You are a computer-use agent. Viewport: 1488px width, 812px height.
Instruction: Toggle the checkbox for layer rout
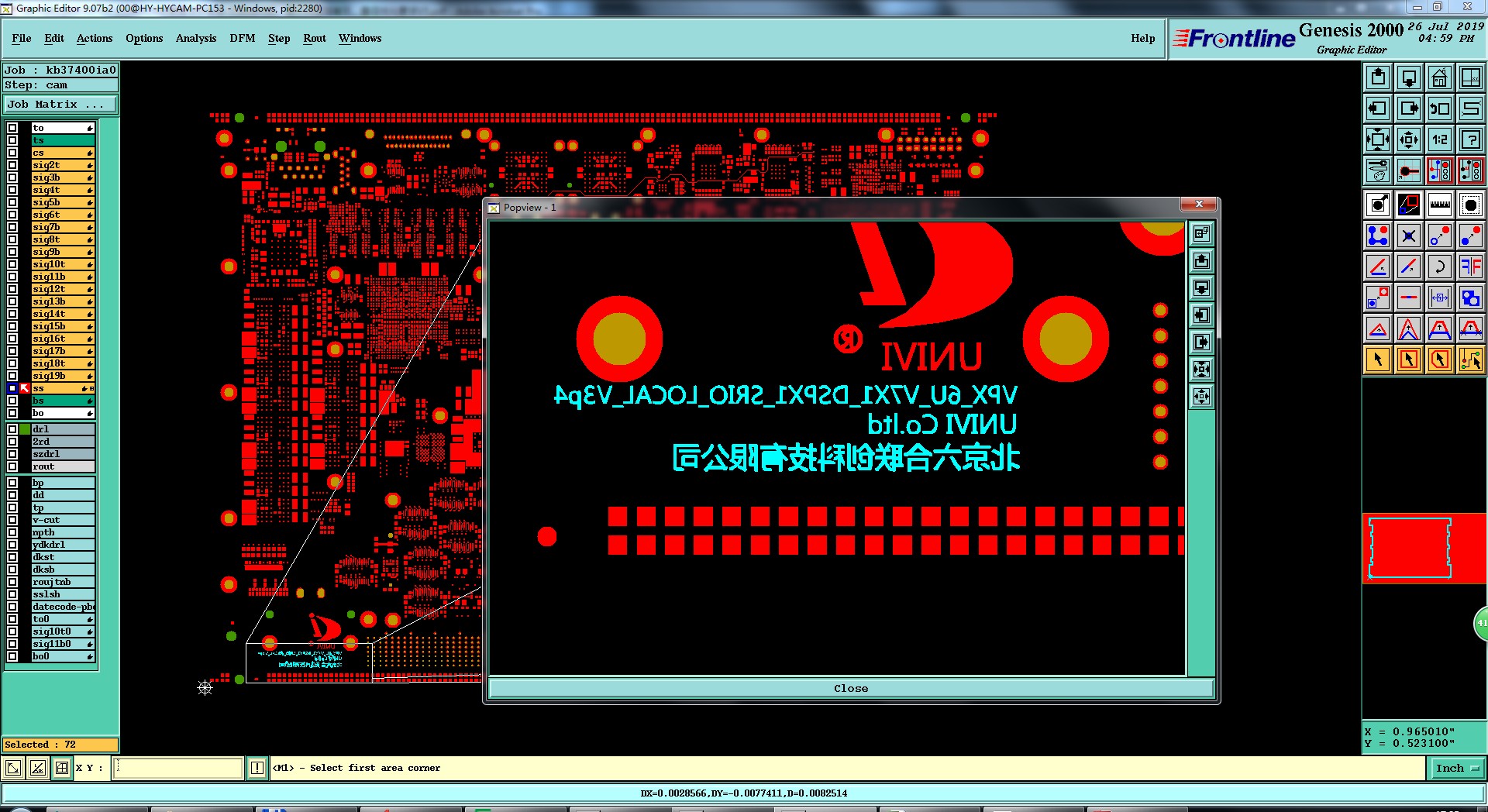pos(12,466)
